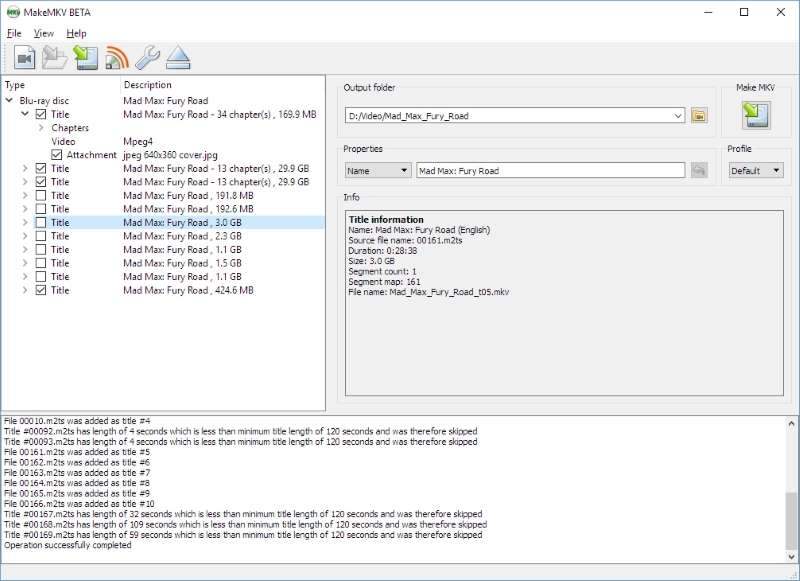The width and height of the screenshot is (800, 581).
Task: Uncheck the 3.0 GB title checkbox
Action: click(x=41, y=221)
